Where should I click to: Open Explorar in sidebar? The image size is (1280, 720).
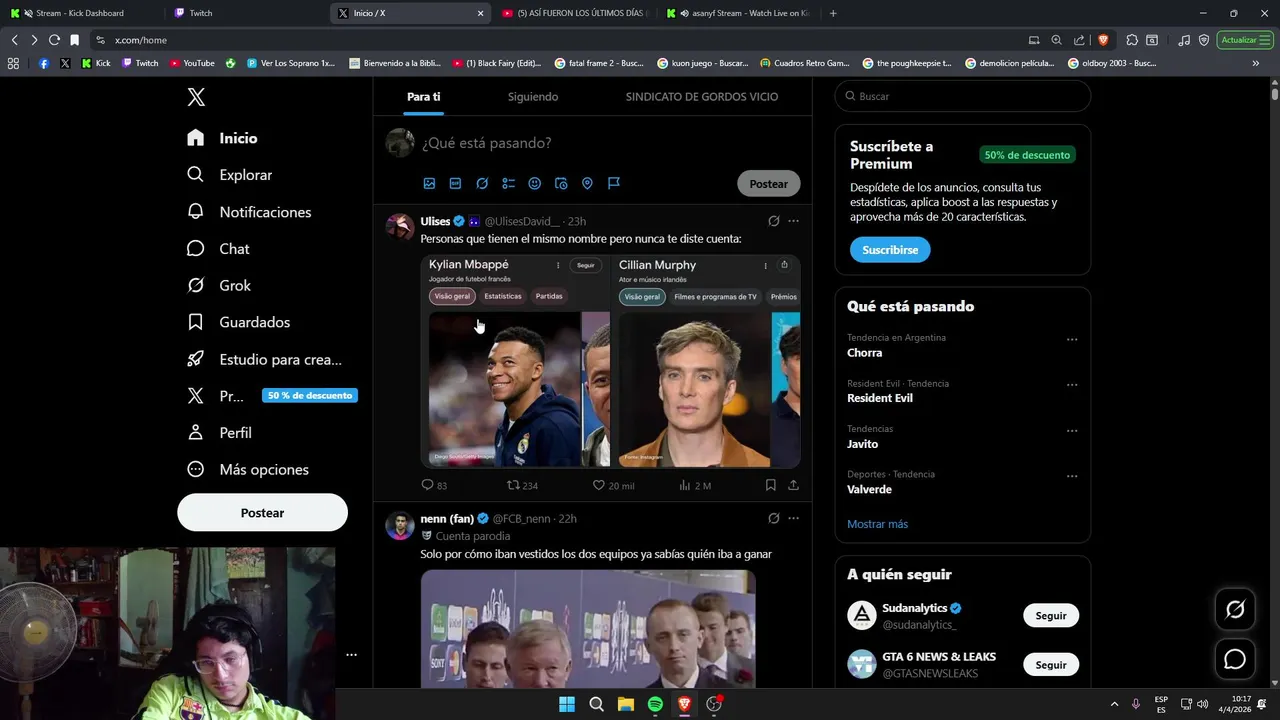[x=229, y=175]
